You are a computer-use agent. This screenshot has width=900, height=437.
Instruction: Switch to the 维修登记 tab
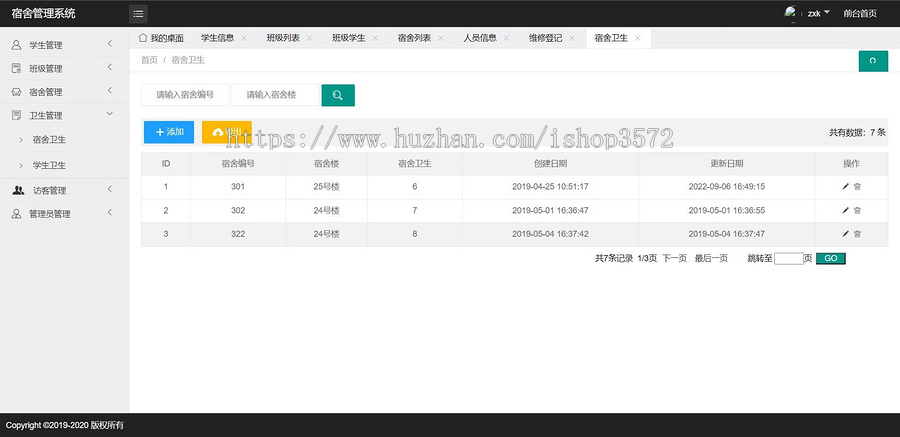(x=545, y=38)
